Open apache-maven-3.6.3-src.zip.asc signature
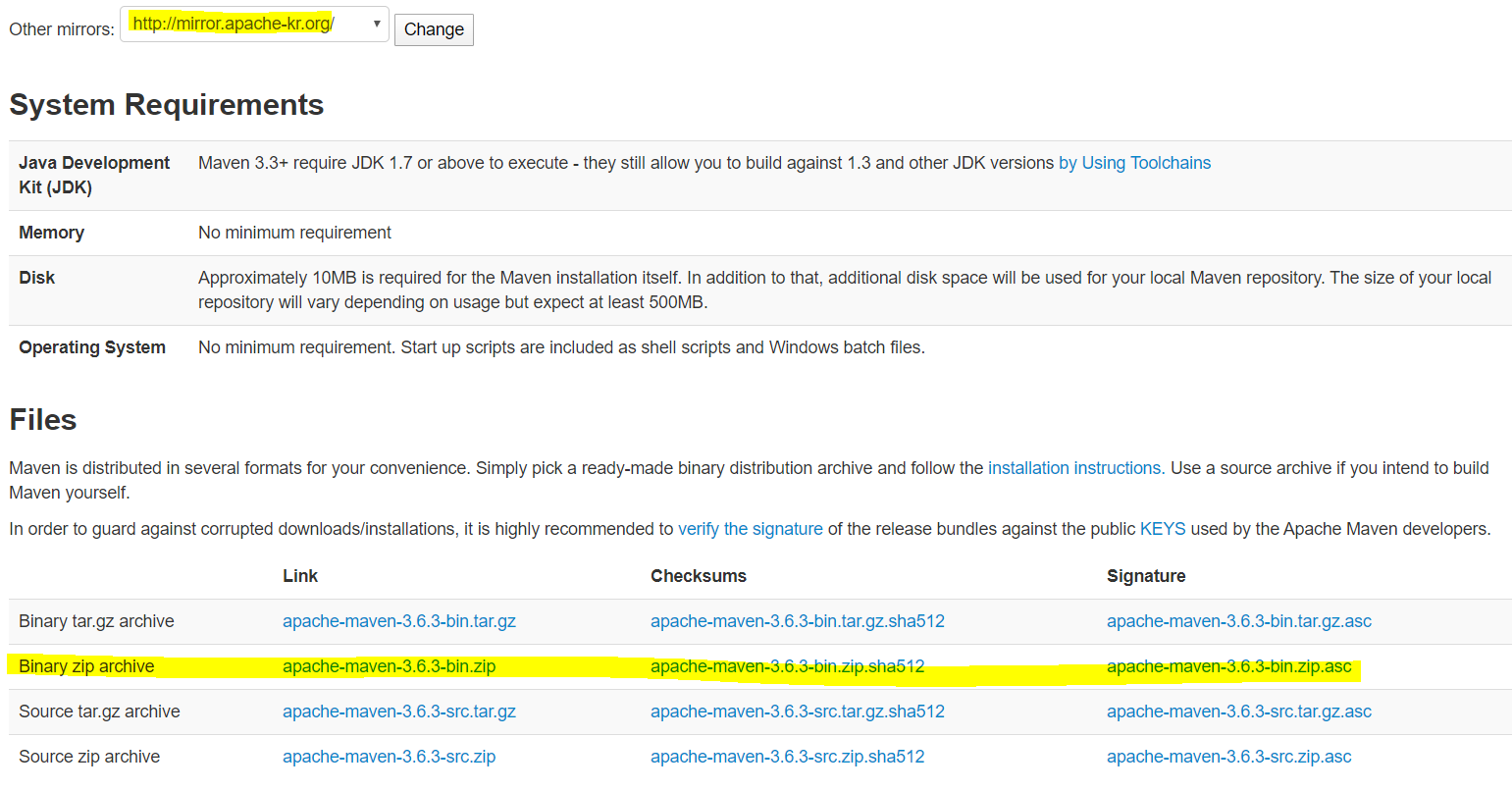The height and width of the screenshot is (791, 1512). pyautogui.click(x=1229, y=757)
